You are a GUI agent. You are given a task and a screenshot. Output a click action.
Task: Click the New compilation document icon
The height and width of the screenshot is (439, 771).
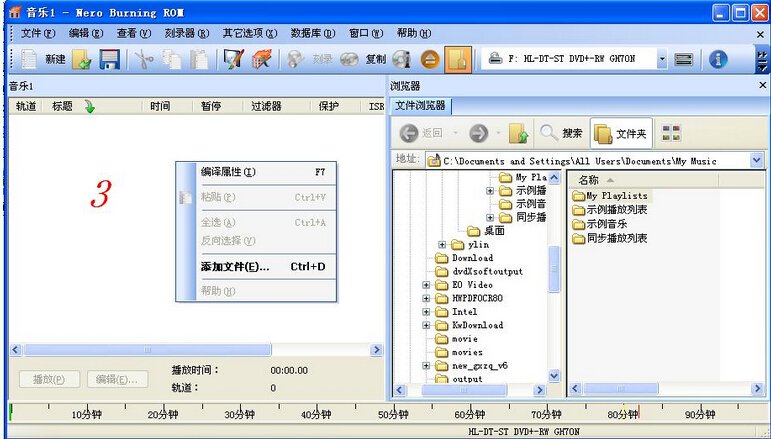29,59
